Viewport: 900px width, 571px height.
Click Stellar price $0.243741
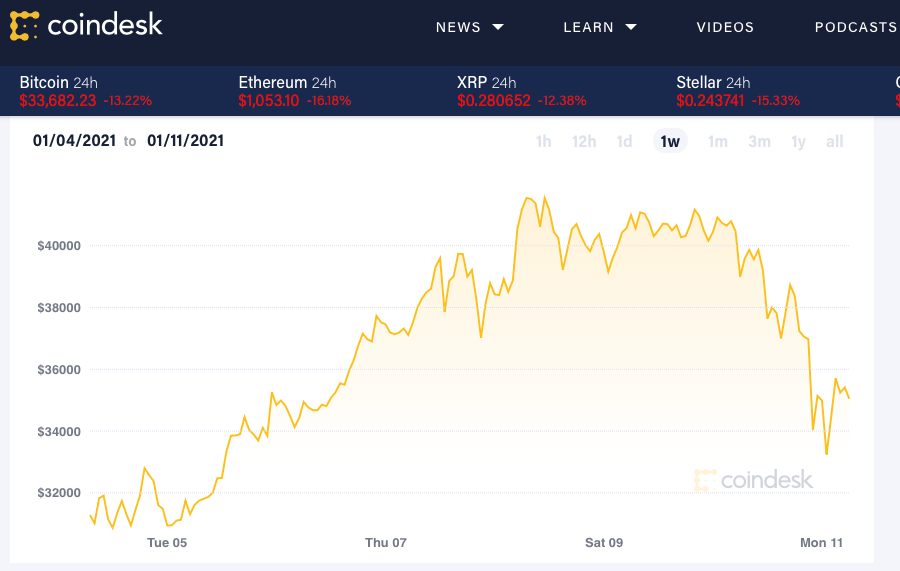[710, 100]
